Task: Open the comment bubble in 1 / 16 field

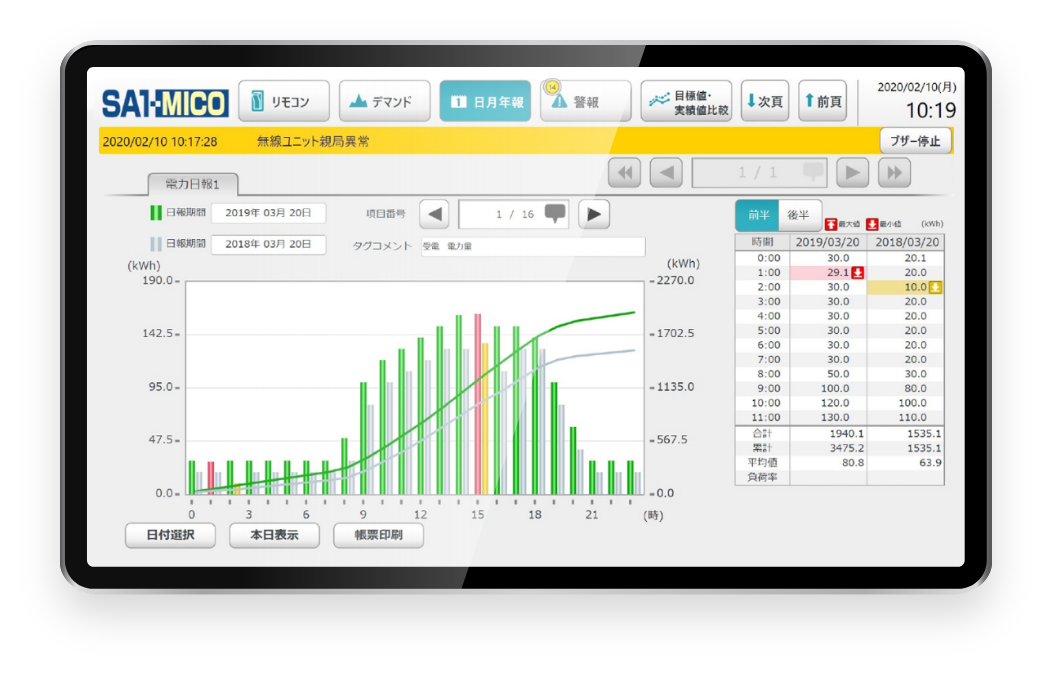Action: click(x=555, y=213)
